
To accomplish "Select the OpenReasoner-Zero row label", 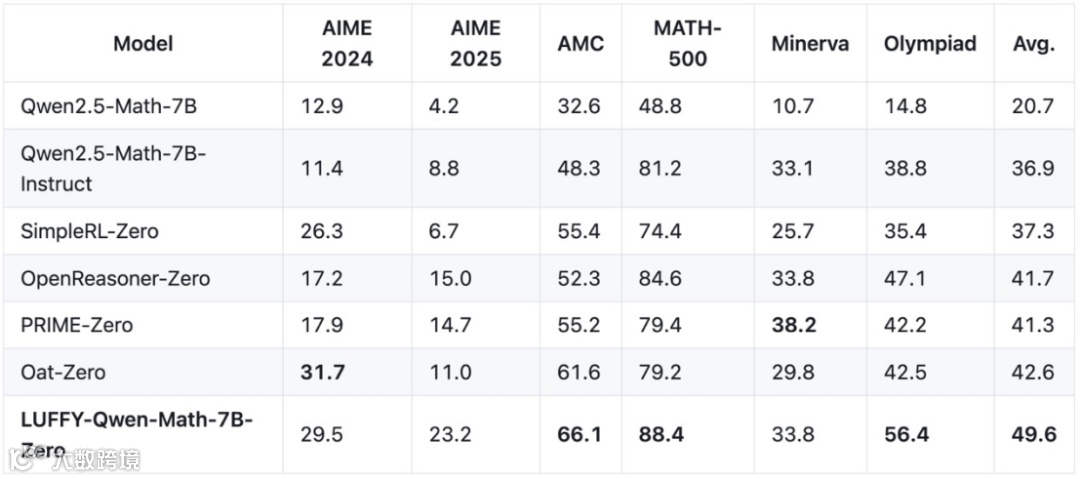I will pos(116,278).
